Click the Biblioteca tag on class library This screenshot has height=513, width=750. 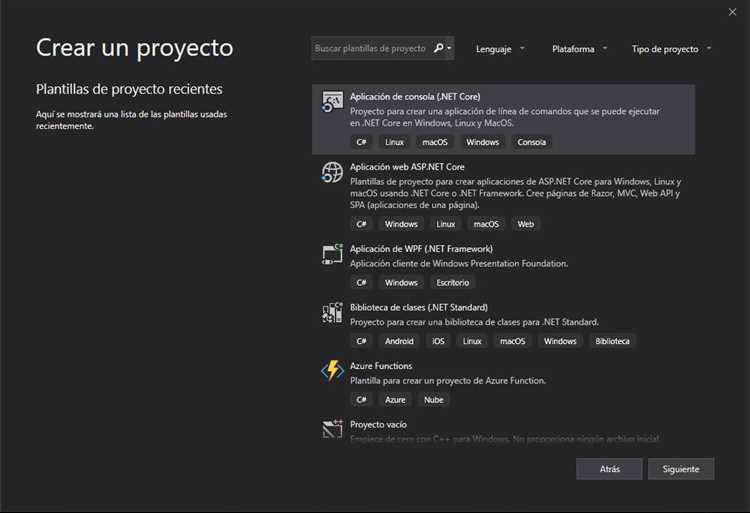pyautogui.click(x=612, y=341)
